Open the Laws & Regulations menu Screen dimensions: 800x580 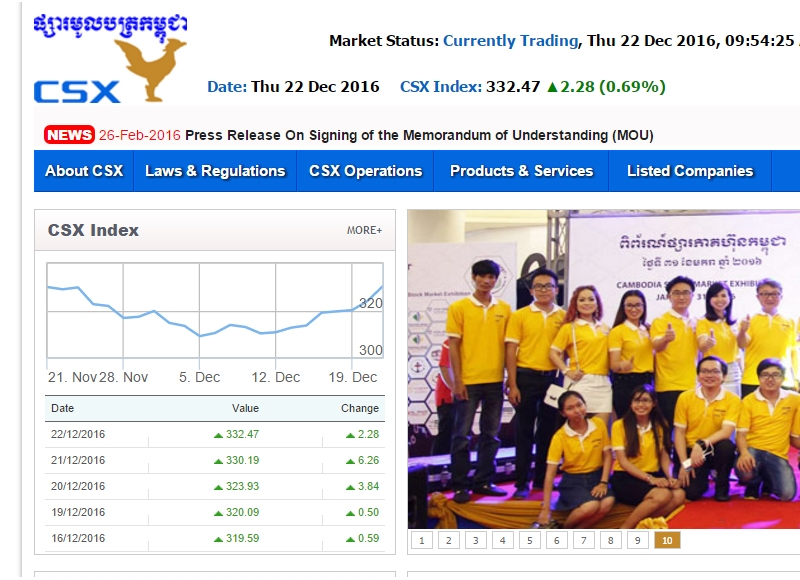tap(215, 171)
